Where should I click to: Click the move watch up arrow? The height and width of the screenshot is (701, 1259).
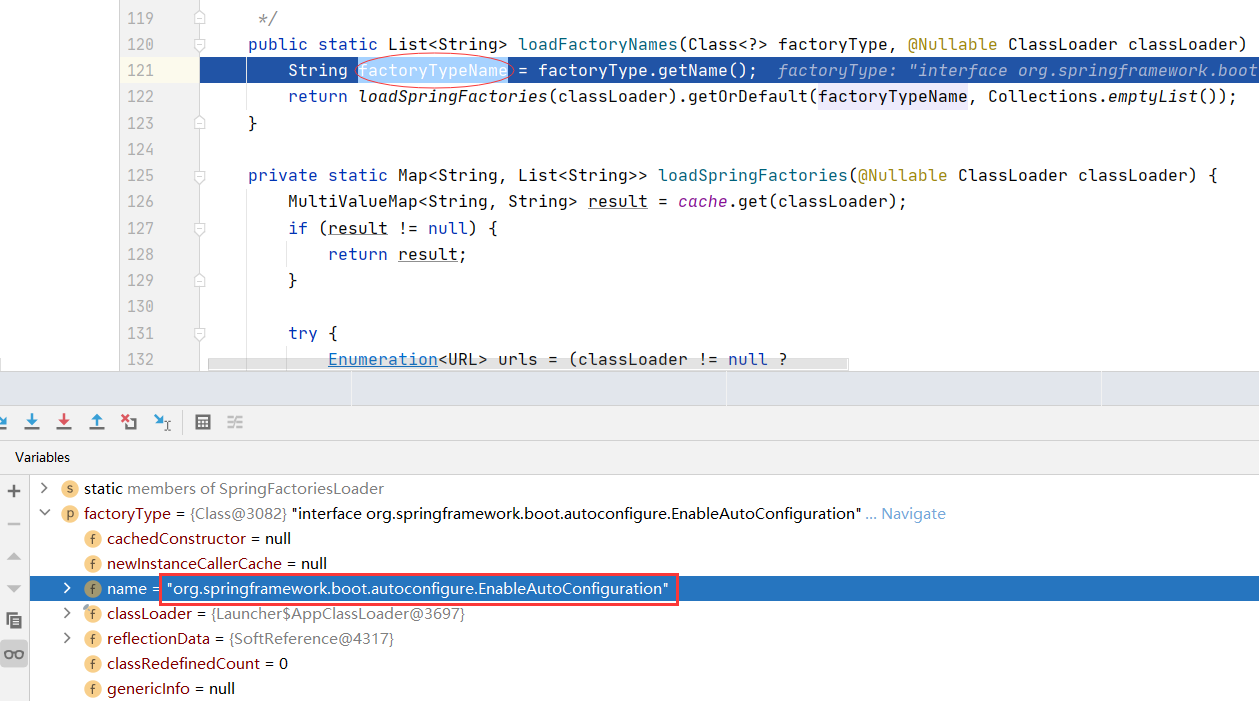pyautogui.click(x=14, y=556)
